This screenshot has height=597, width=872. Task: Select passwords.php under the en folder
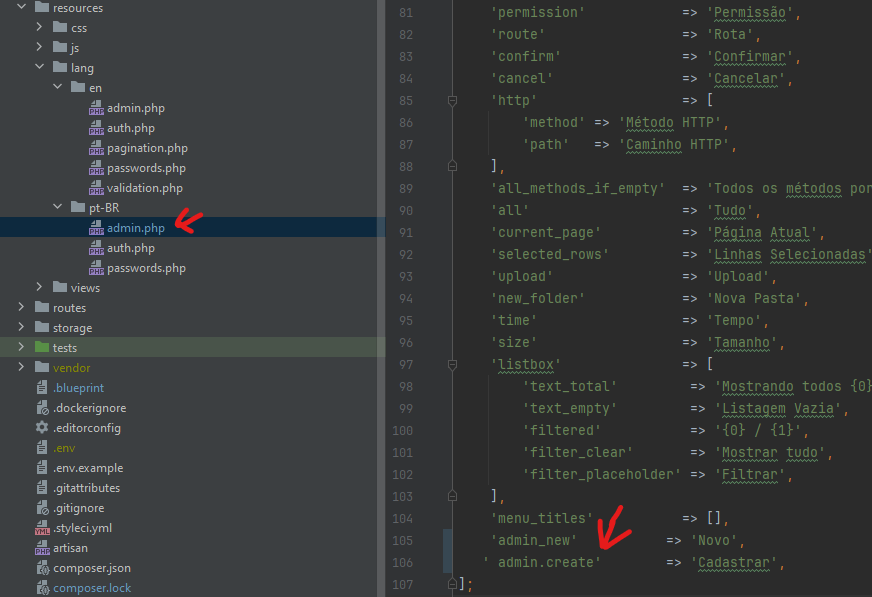148,167
